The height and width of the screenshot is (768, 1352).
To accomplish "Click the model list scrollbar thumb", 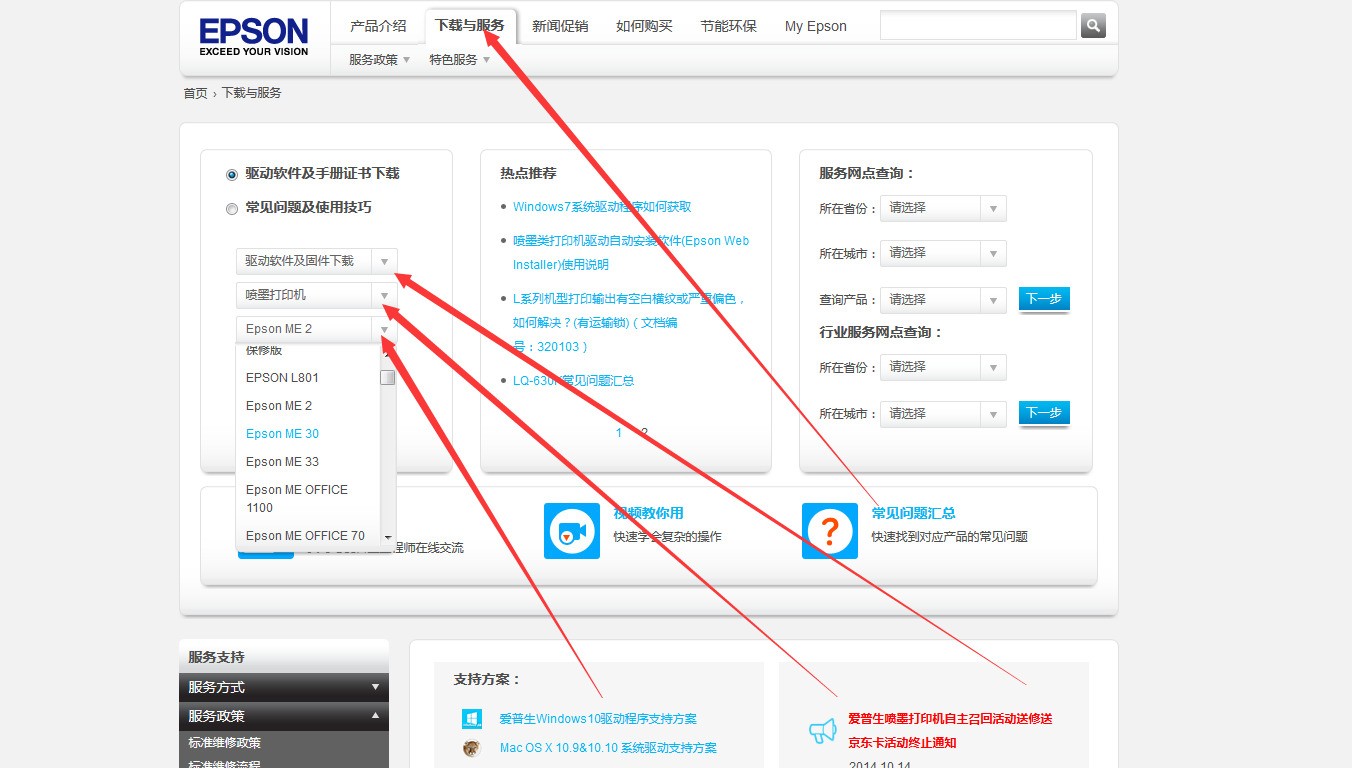I will [387, 378].
